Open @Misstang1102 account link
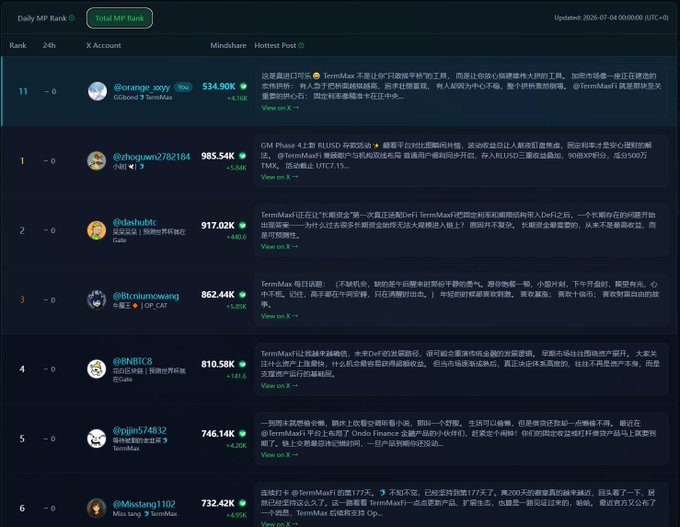The height and width of the screenshot is (527, 680). (x=144, y=504)
